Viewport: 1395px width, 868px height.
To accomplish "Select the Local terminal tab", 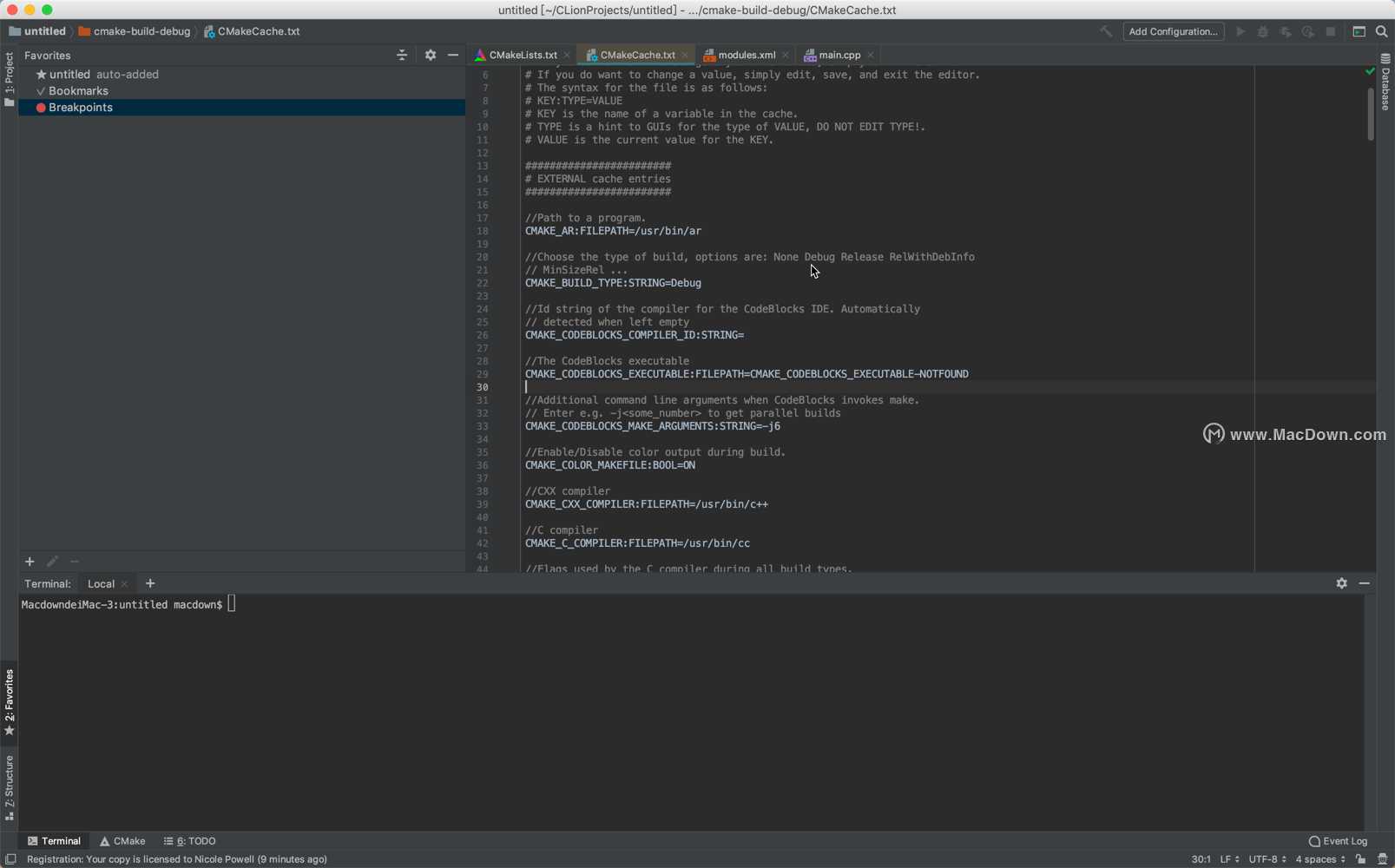I will point(101,584).
